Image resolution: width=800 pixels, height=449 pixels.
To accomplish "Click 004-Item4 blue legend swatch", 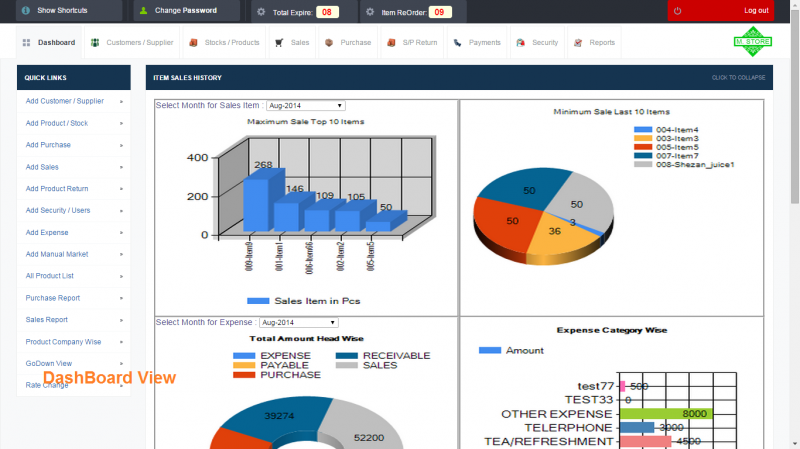I will pos(643,130).
